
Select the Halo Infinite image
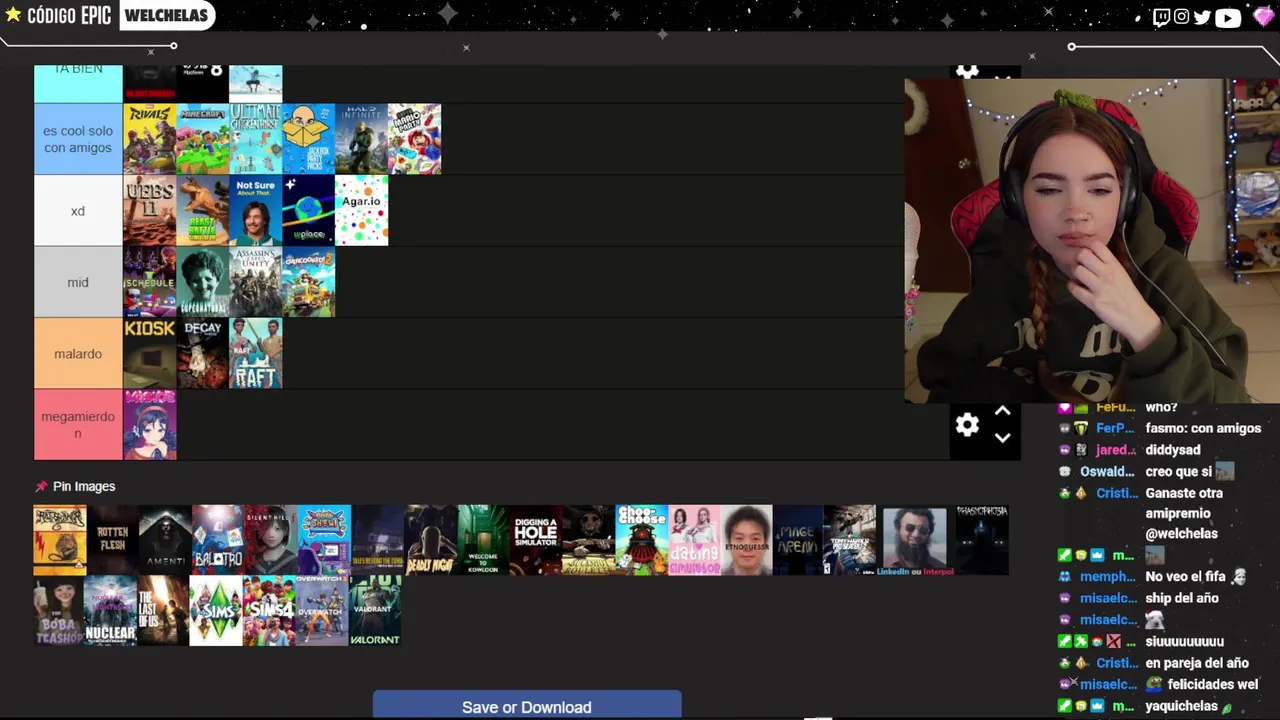tap(362, 139)
